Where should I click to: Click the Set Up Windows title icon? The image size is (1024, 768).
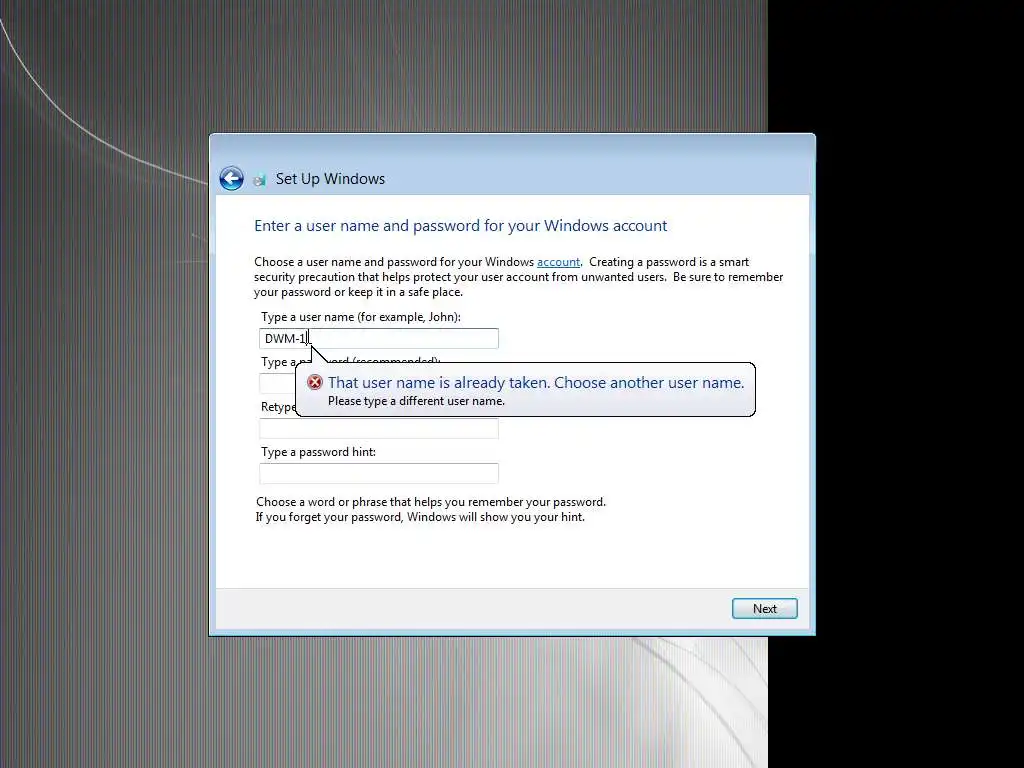coord(259,180)
